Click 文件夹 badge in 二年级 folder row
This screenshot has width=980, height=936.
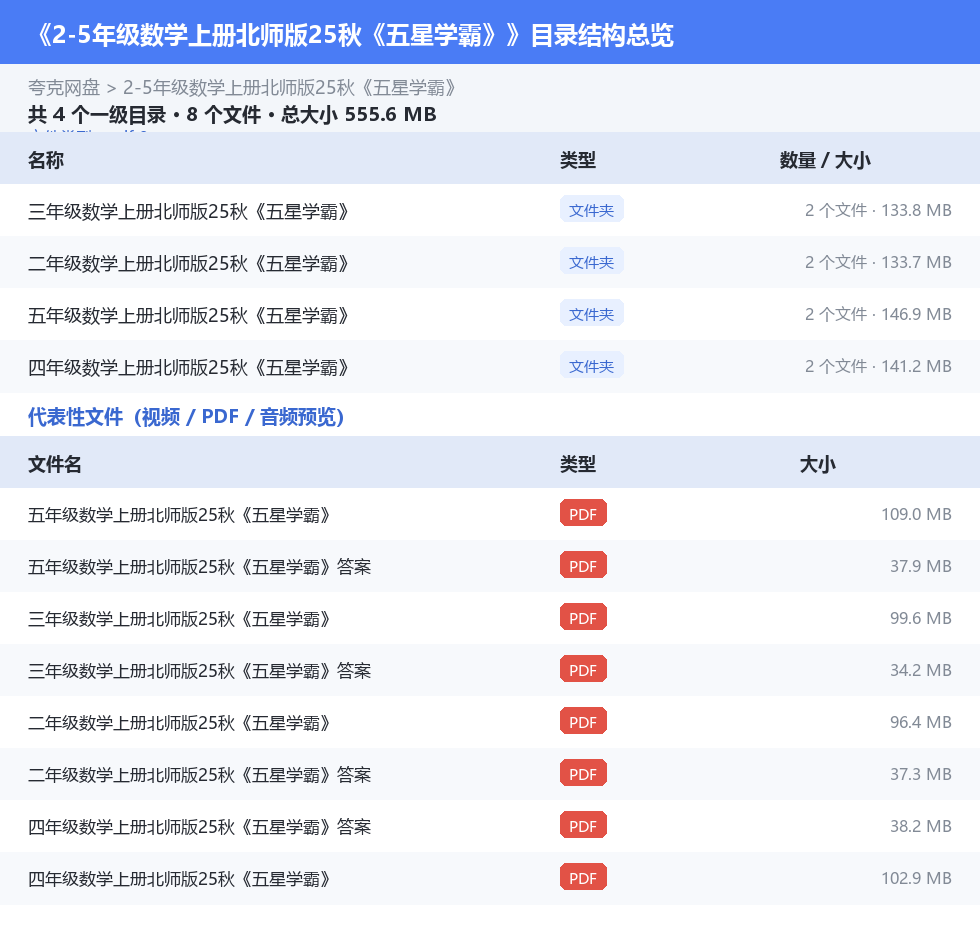(x=591, y=262)
